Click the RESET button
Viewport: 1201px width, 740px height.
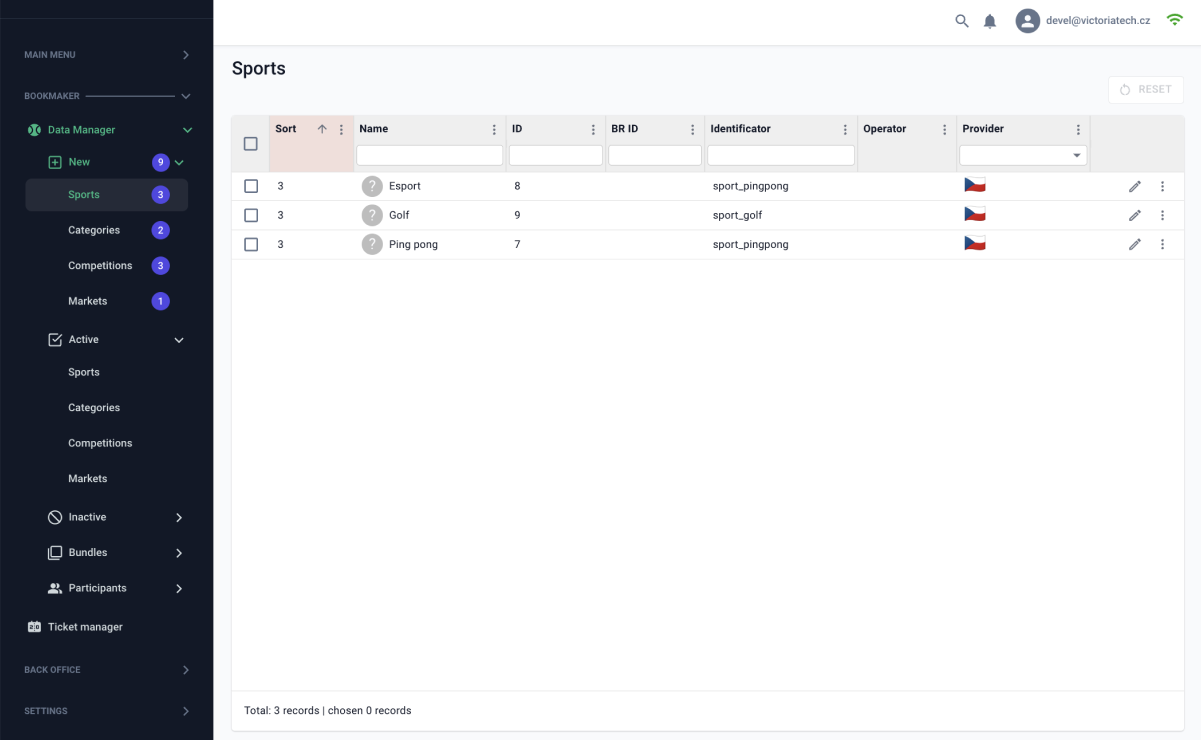click(x=1145, y=90)
